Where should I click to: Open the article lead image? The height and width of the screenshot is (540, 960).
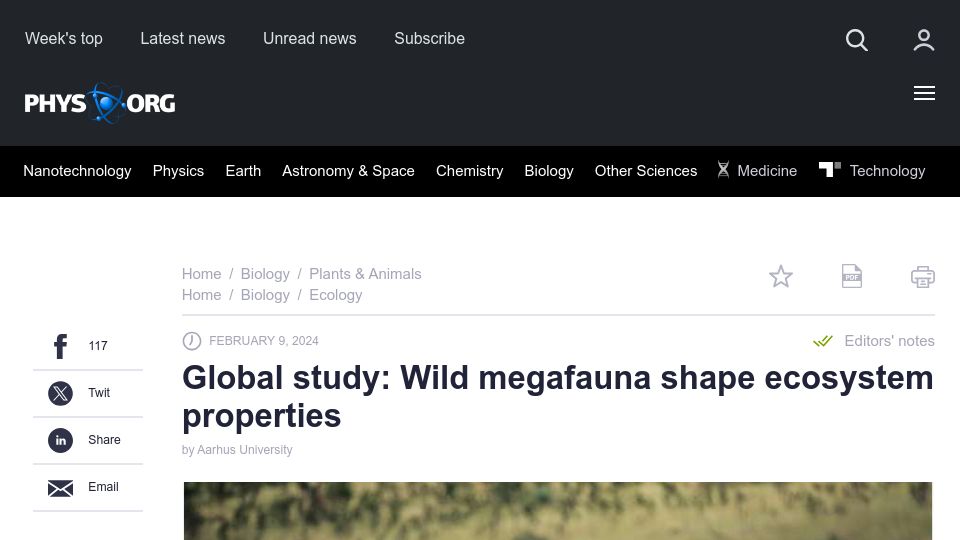(x=558, y=511)
